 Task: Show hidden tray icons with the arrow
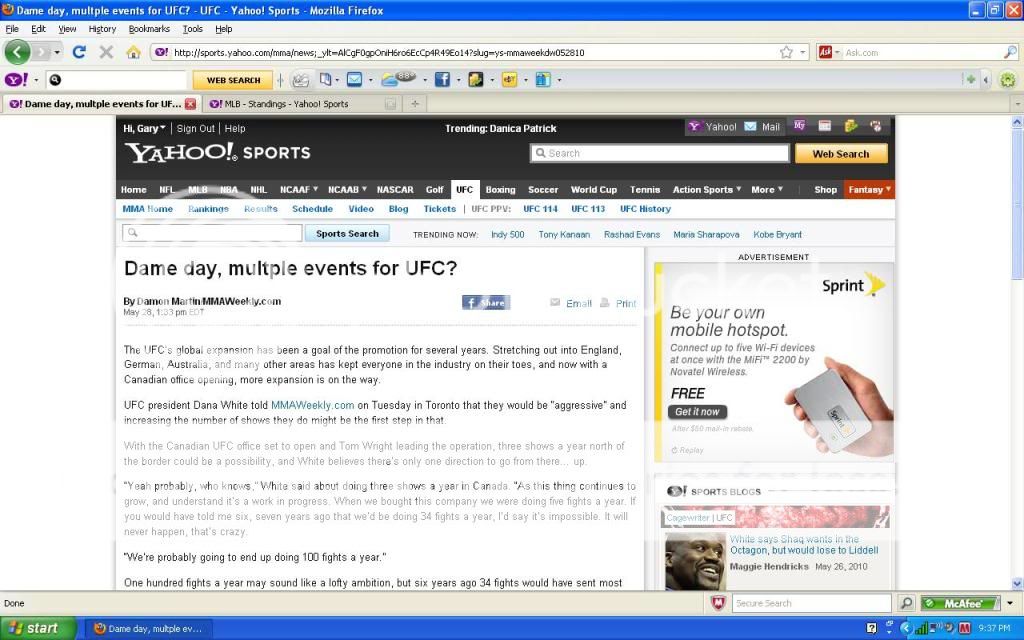[905, 628]
